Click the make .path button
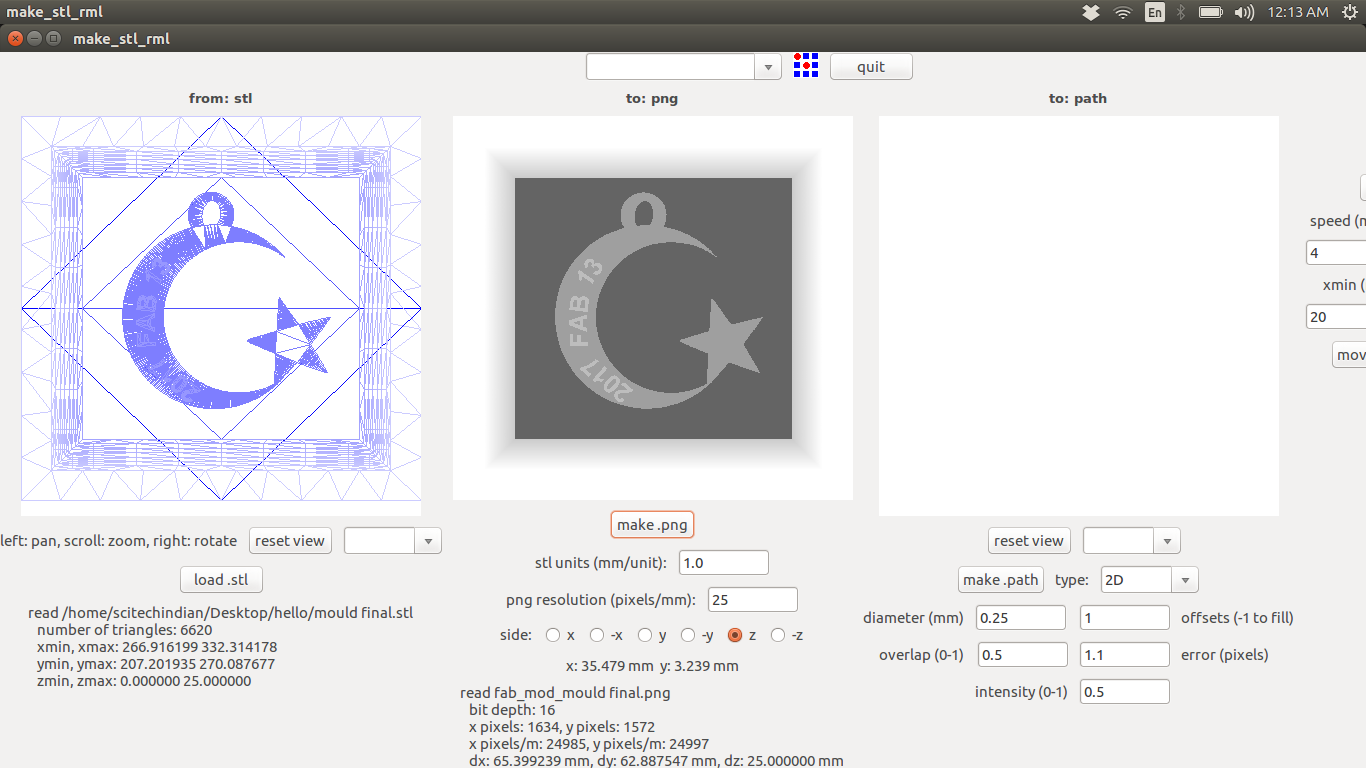 coord(1000,580)
